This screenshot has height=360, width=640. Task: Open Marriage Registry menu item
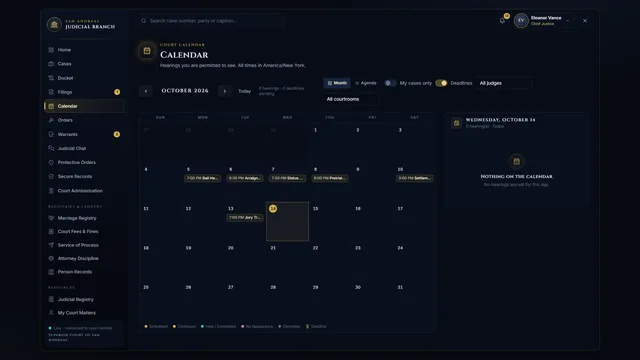tap(84, 218)
